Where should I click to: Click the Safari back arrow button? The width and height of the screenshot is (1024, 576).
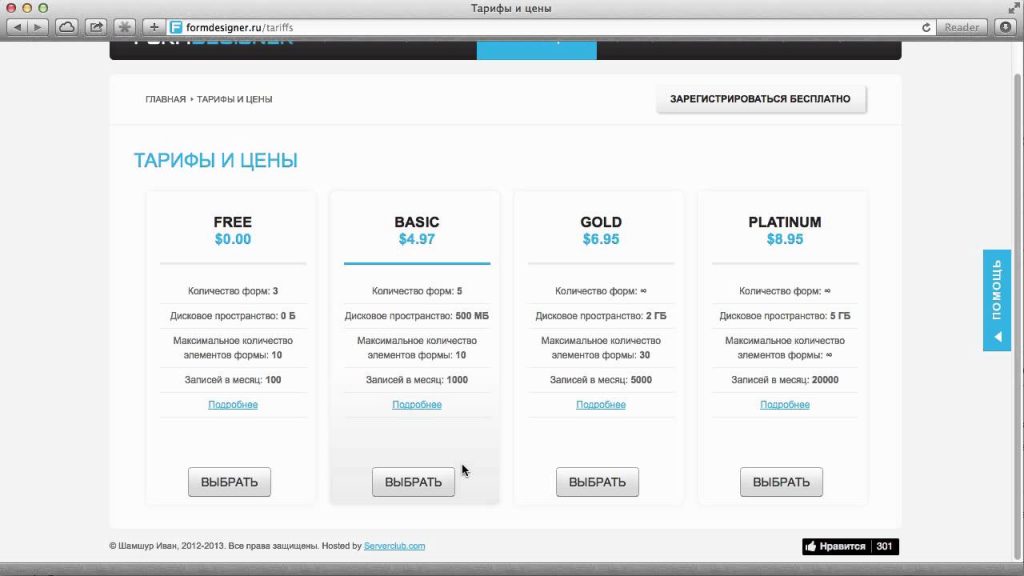coord(18,27)
